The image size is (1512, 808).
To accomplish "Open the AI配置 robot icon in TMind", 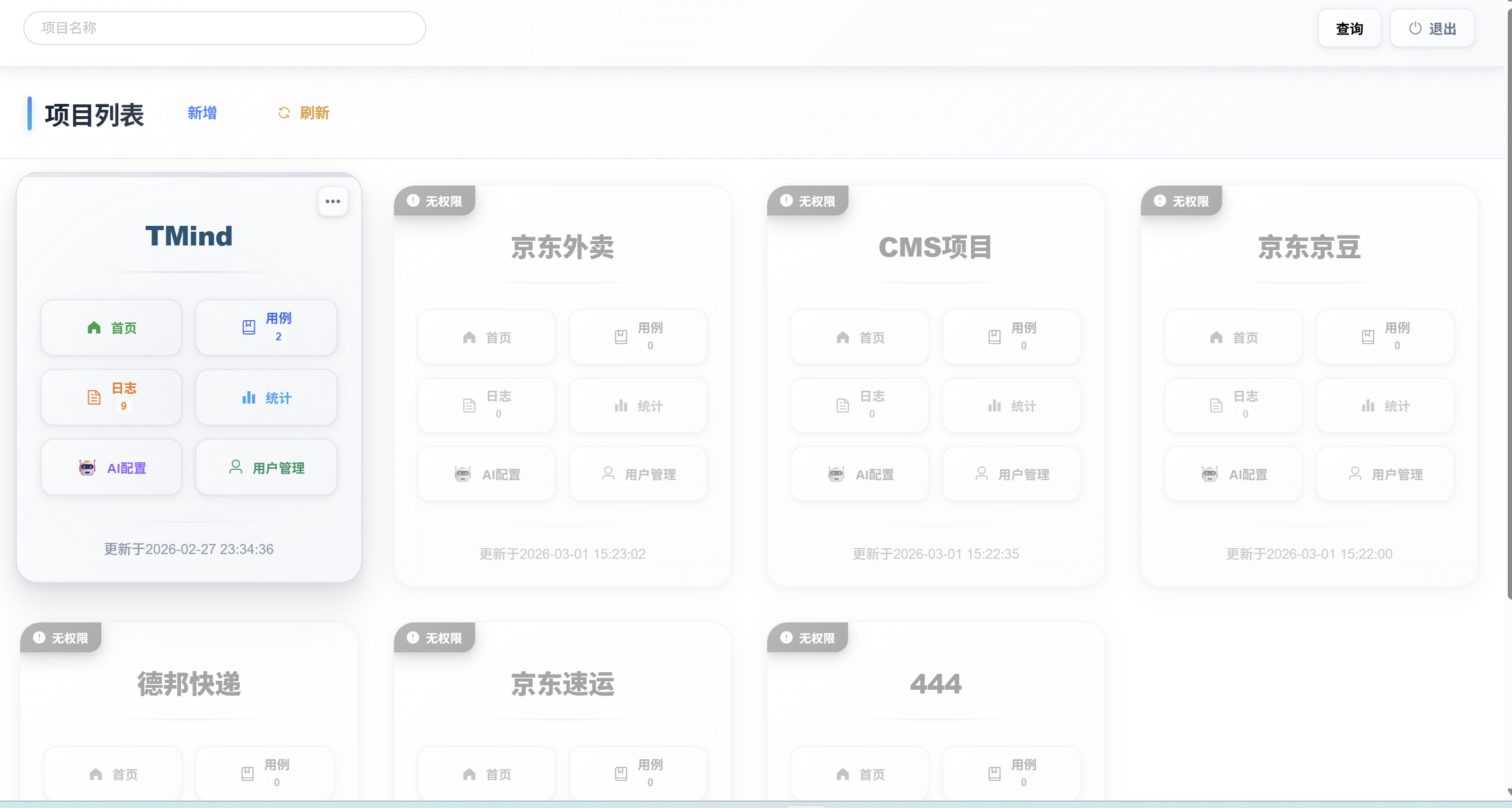I will point(111,467).
